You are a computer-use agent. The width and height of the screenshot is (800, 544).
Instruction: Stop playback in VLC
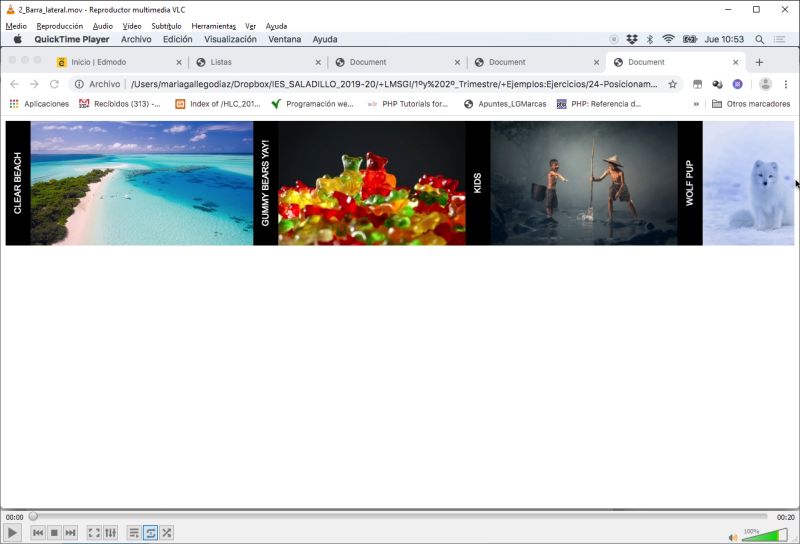54,533
